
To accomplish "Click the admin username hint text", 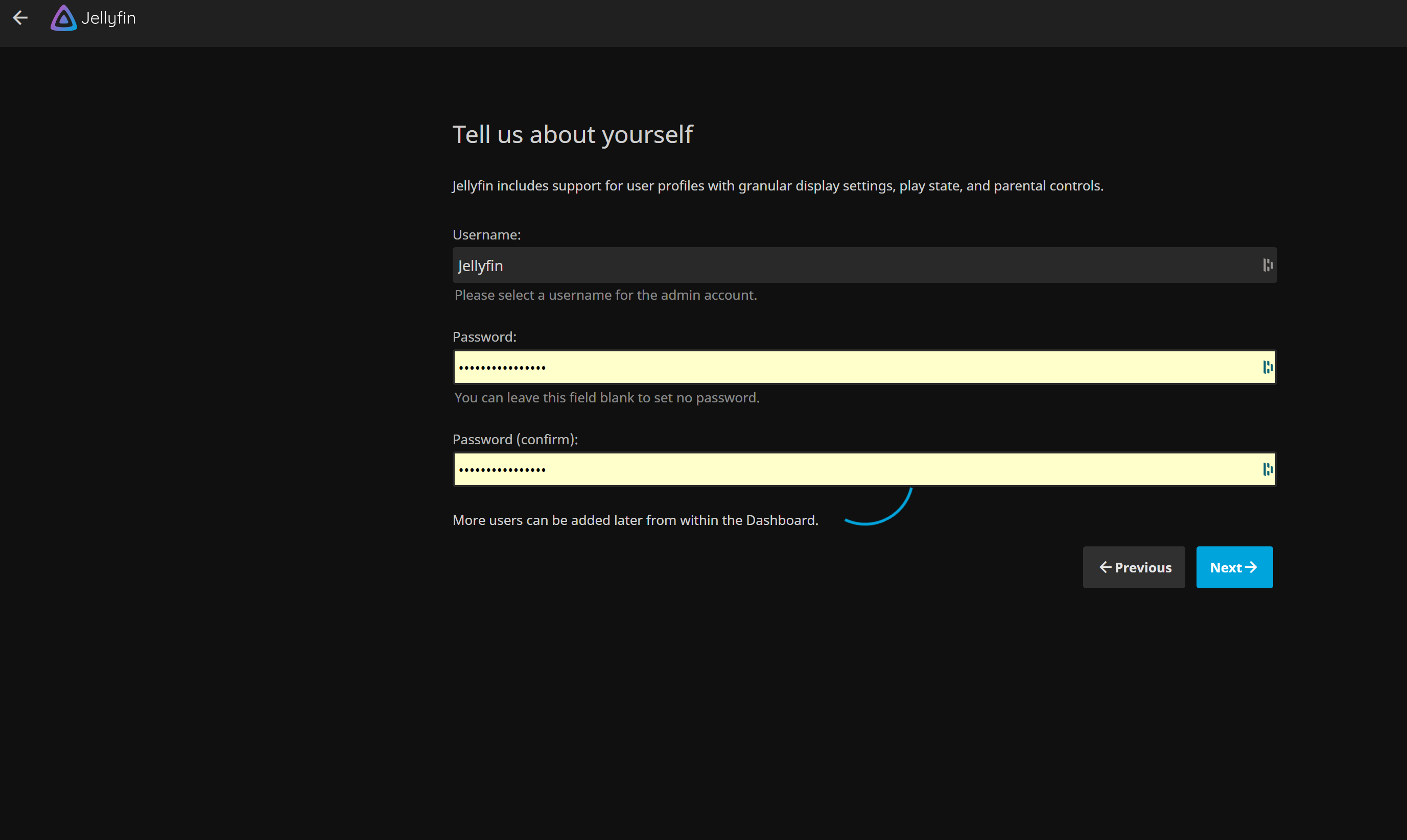I will tap(605, 295).
